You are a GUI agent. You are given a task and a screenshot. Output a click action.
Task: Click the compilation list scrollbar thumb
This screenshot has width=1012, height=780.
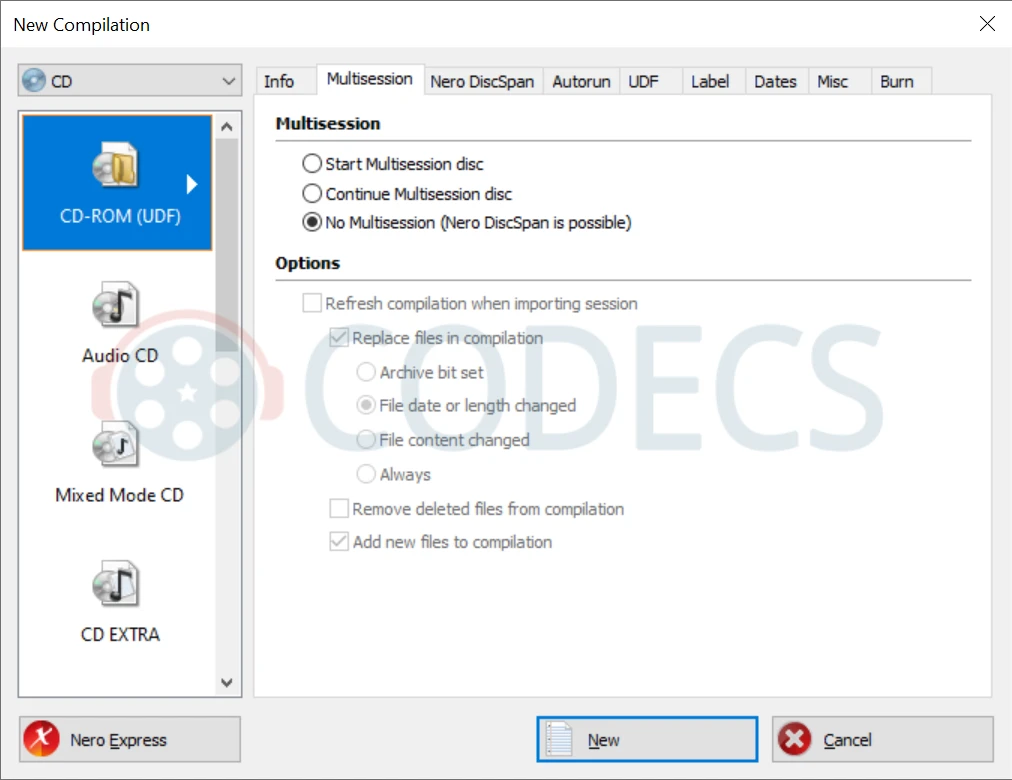[x=226, y=240]
